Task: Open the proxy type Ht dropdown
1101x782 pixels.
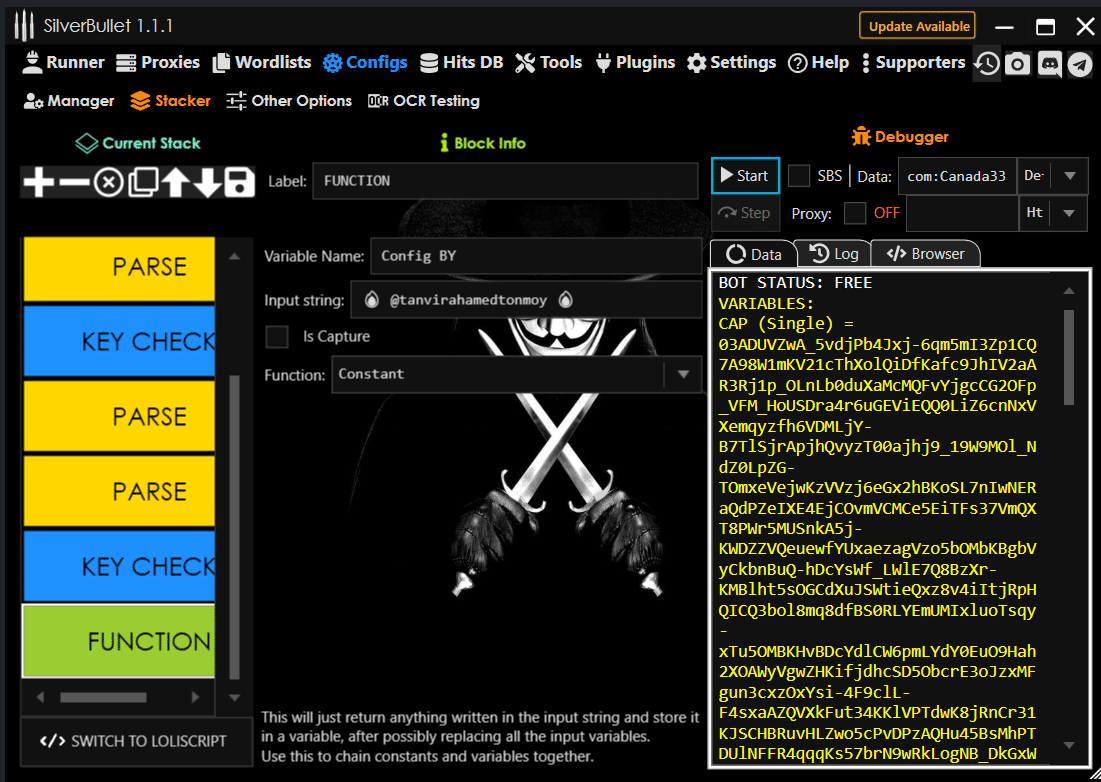Action: pos(1069,213)
